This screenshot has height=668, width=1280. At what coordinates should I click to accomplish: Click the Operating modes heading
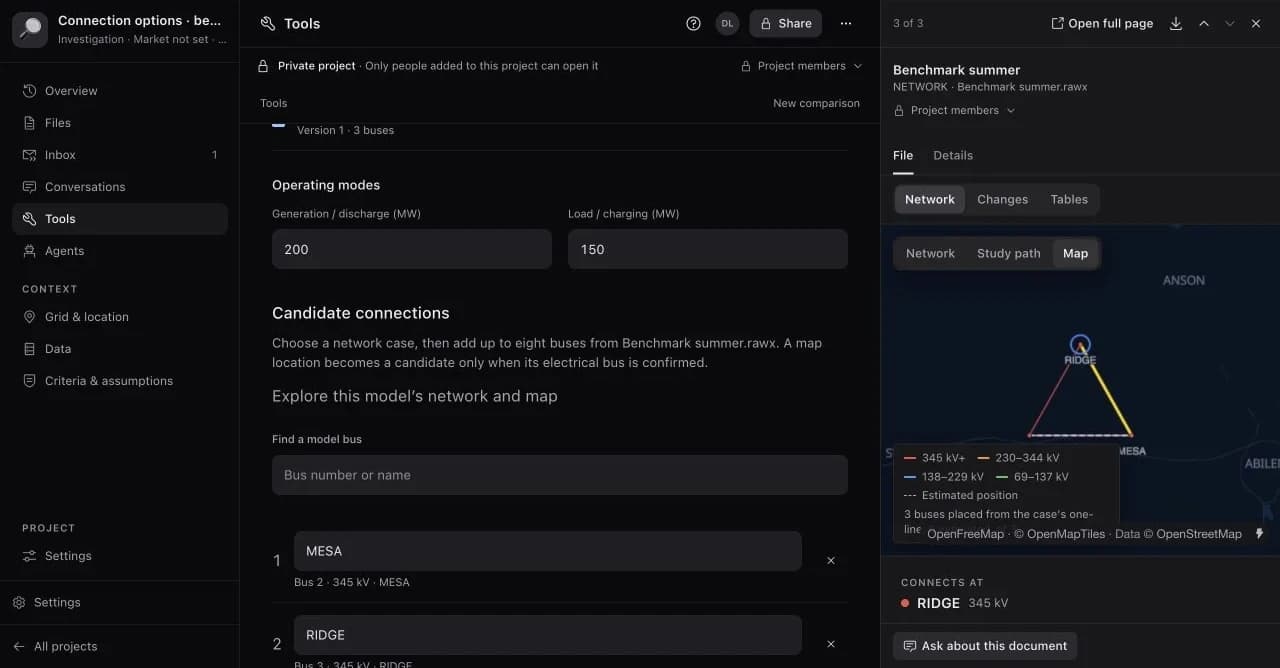(326, 185)
